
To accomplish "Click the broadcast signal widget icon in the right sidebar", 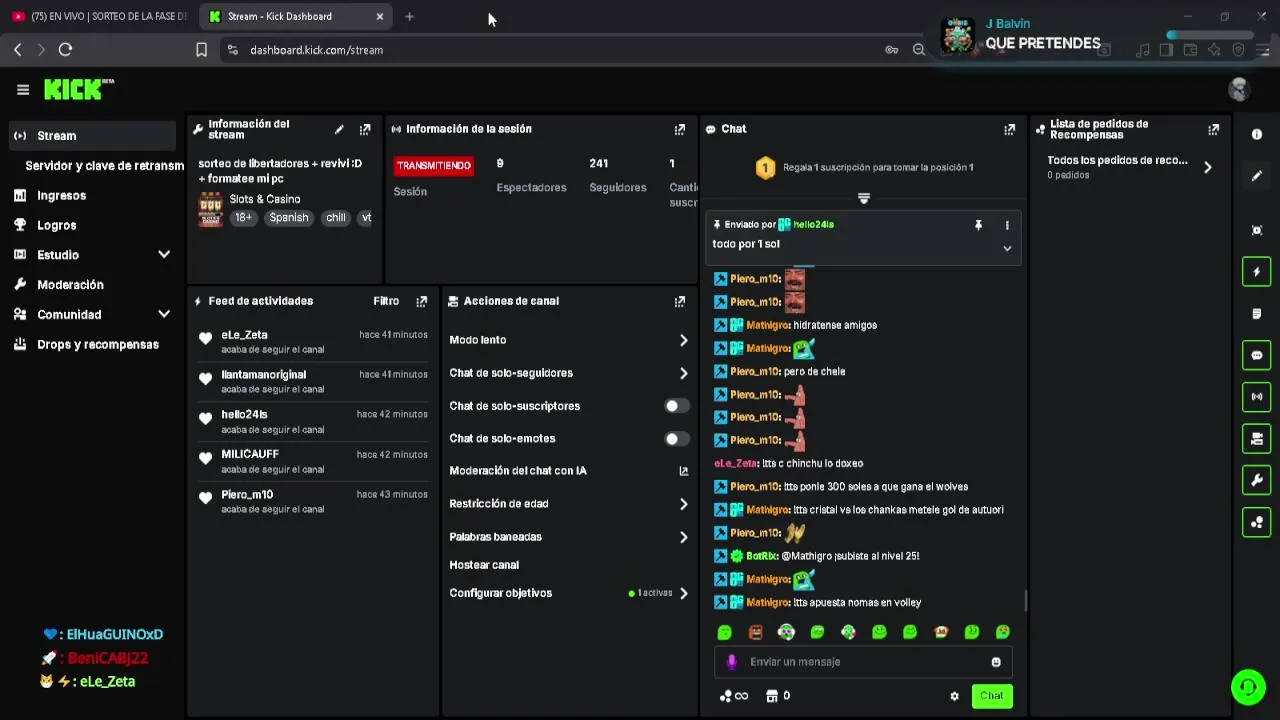I will 1257,397.
